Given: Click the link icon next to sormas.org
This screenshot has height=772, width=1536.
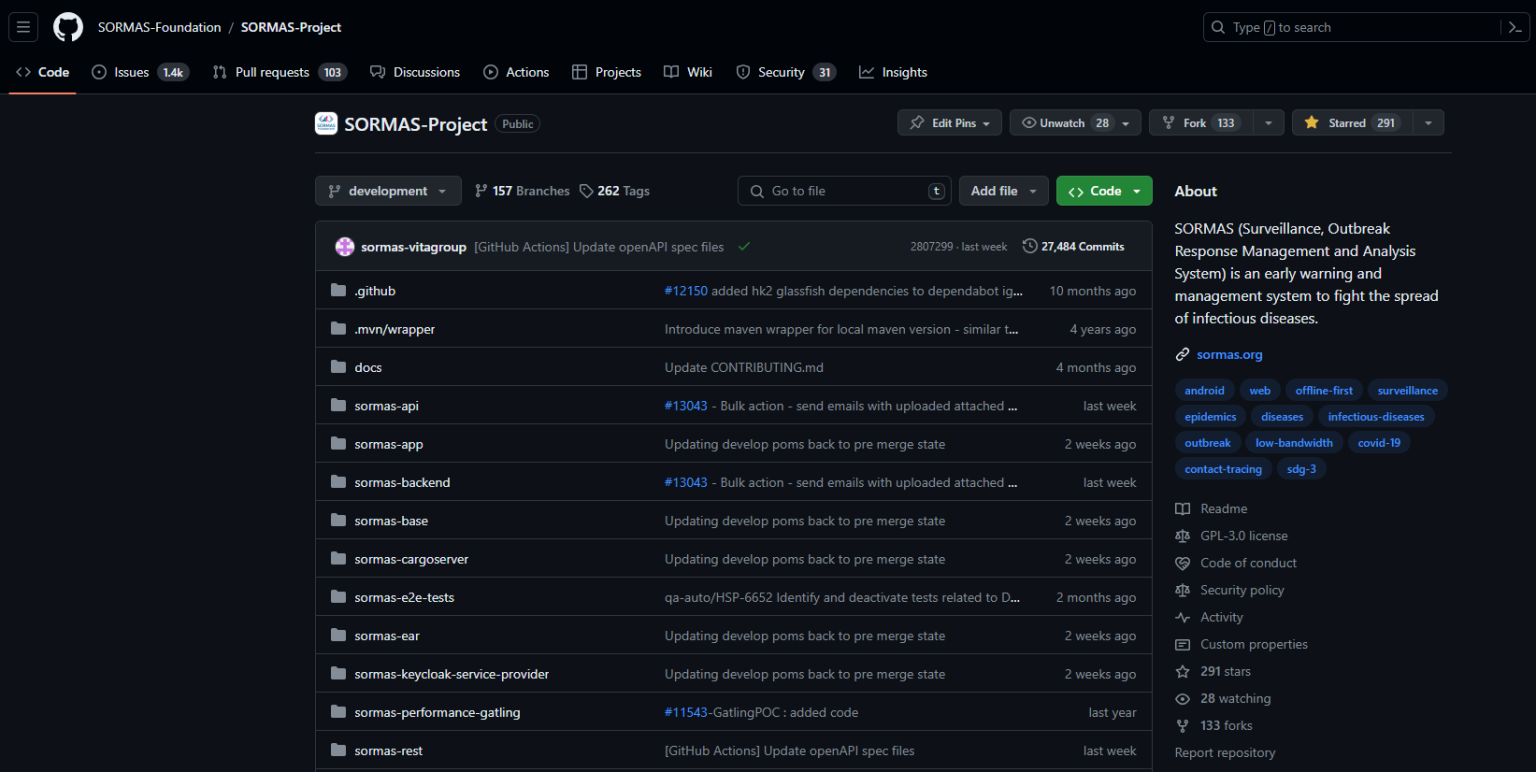Looking at the screenshot, I should click(x=1183, y=354).
